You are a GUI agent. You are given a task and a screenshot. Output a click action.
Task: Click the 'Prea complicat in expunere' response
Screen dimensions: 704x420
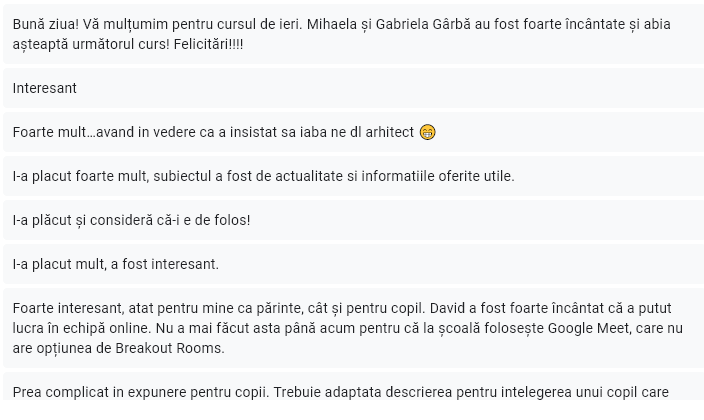click(353, 386)
